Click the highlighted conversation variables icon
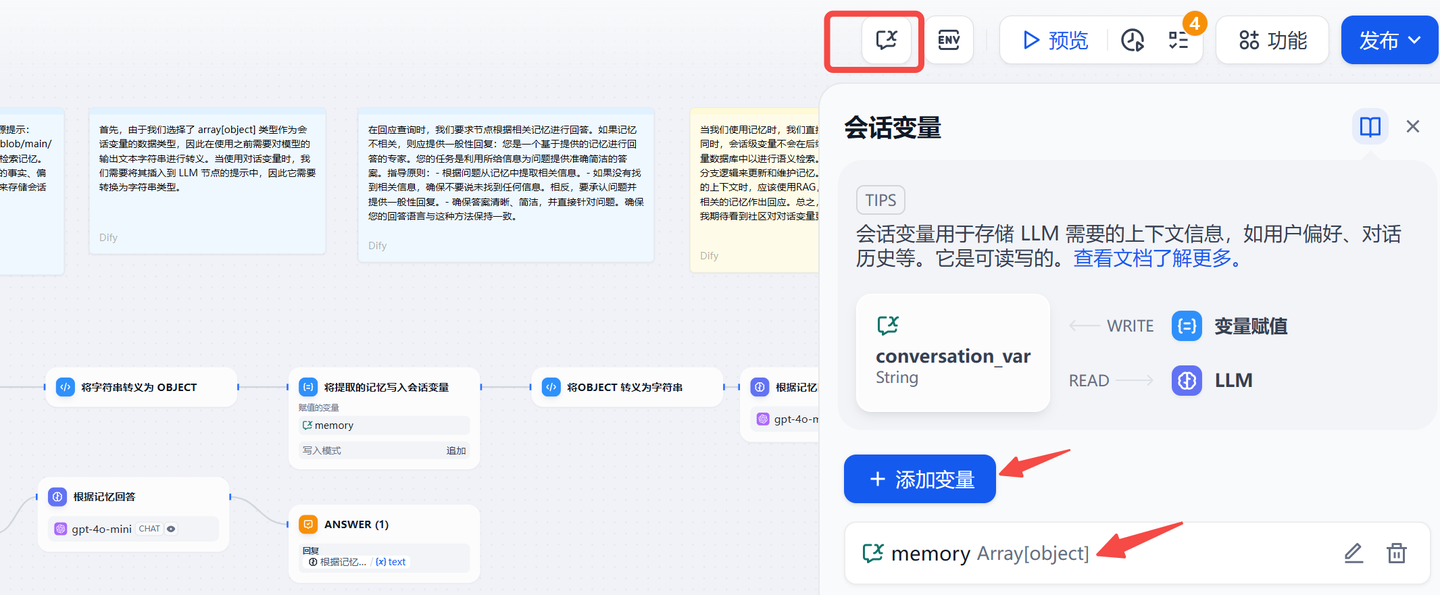Screen dimensions: 1440x595 point(884,39)
